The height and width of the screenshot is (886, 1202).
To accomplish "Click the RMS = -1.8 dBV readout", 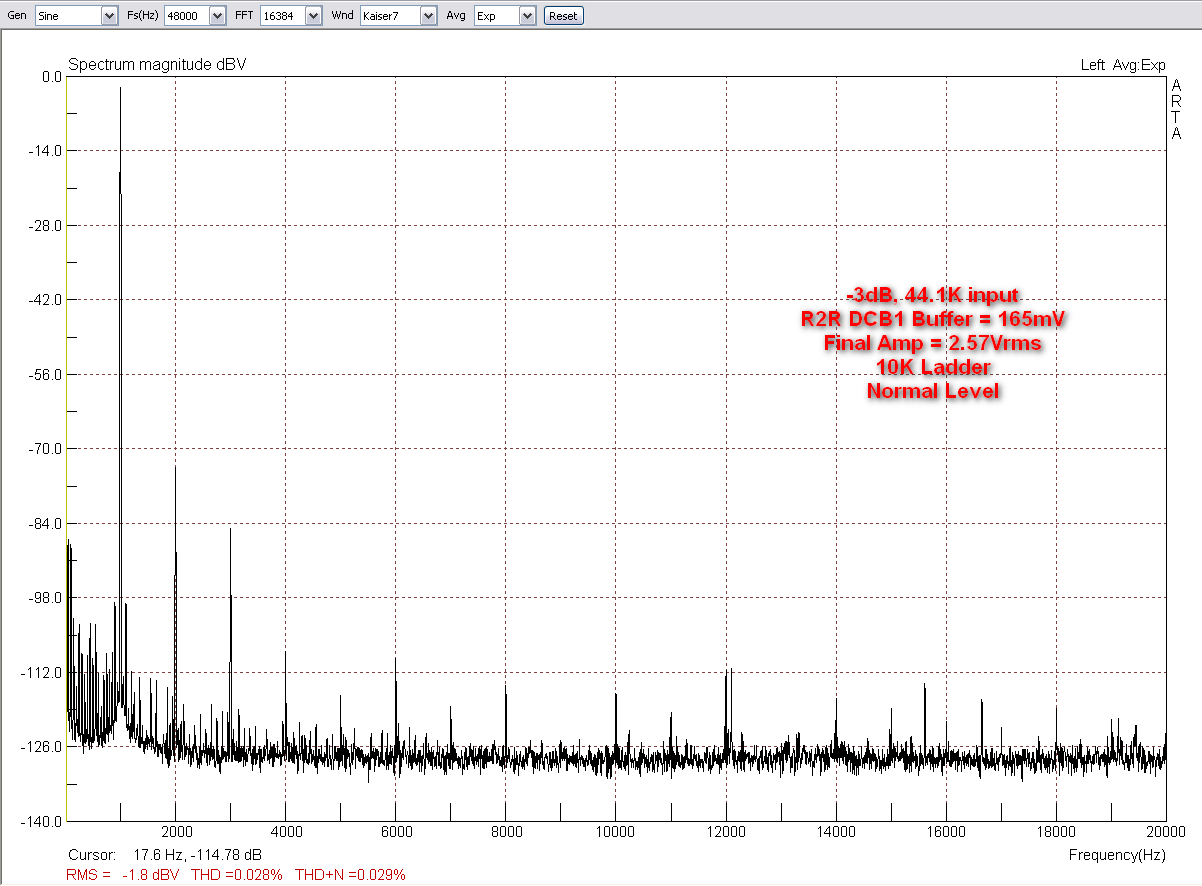I will [124, 875].
